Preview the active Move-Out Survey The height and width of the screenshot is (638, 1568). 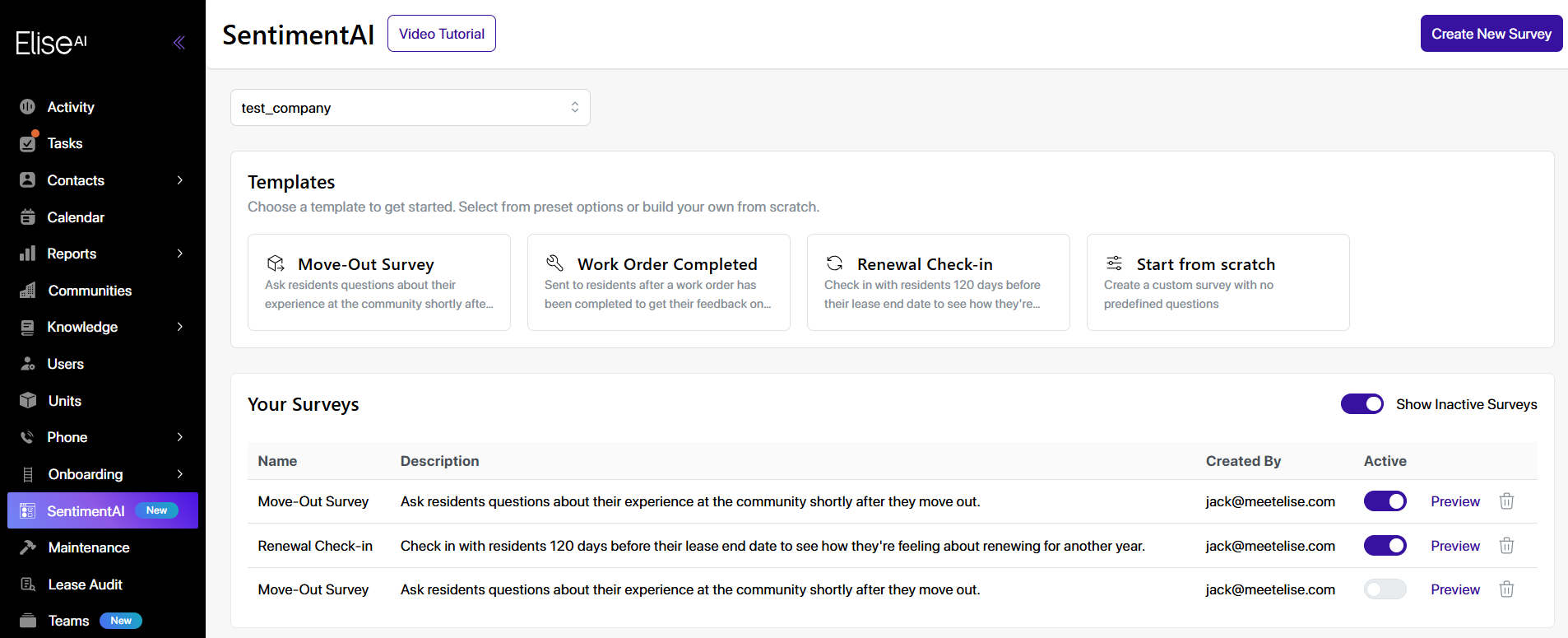point(1455,501)
